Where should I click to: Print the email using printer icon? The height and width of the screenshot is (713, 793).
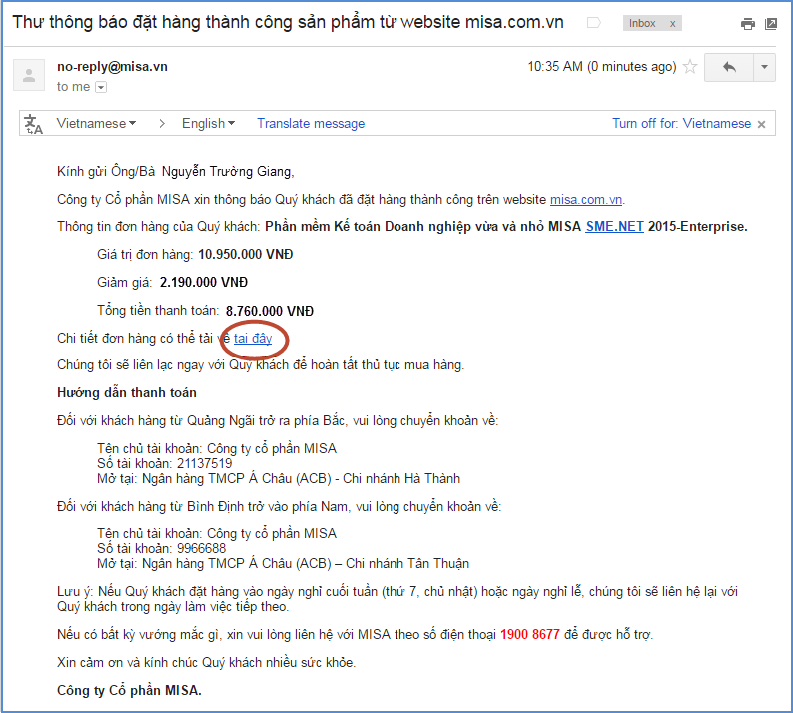coord(747,24)
